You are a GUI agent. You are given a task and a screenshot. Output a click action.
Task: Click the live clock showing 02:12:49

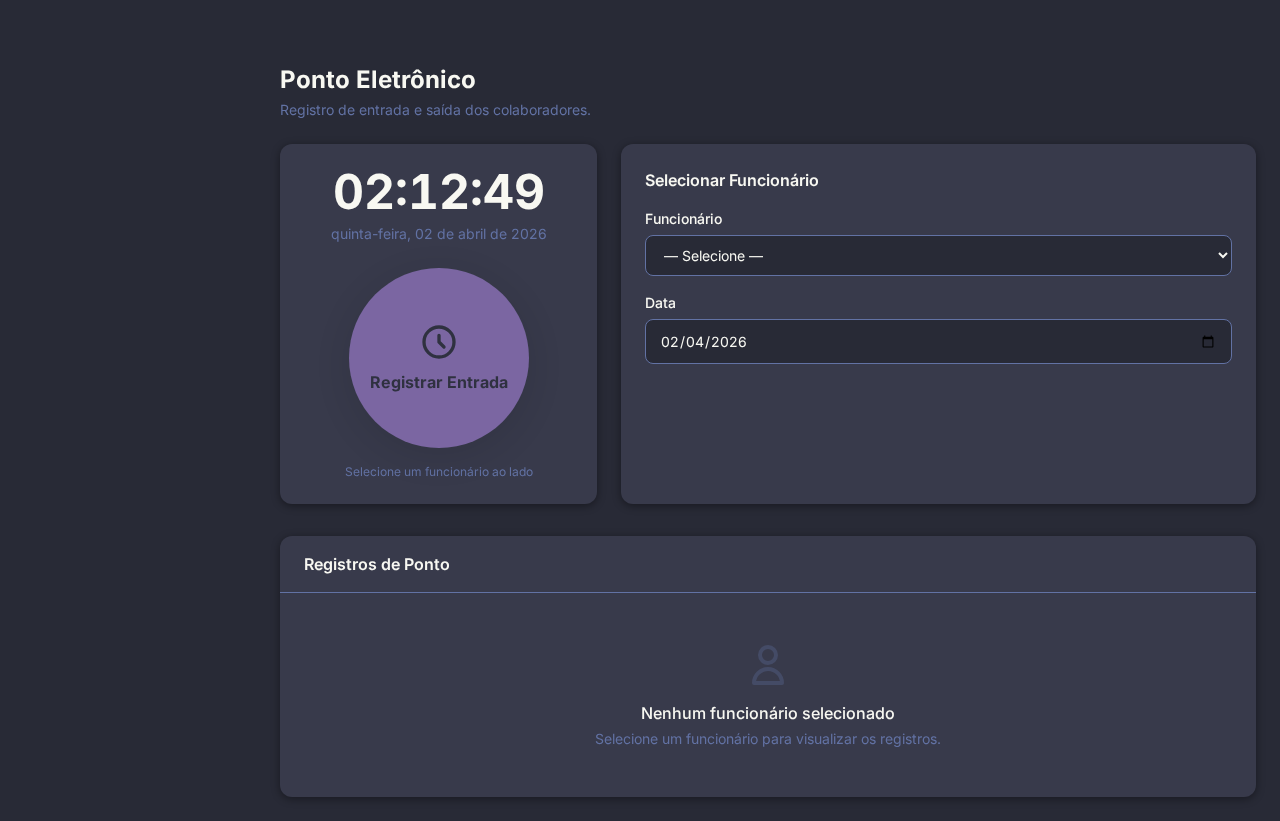coord(439,191)
